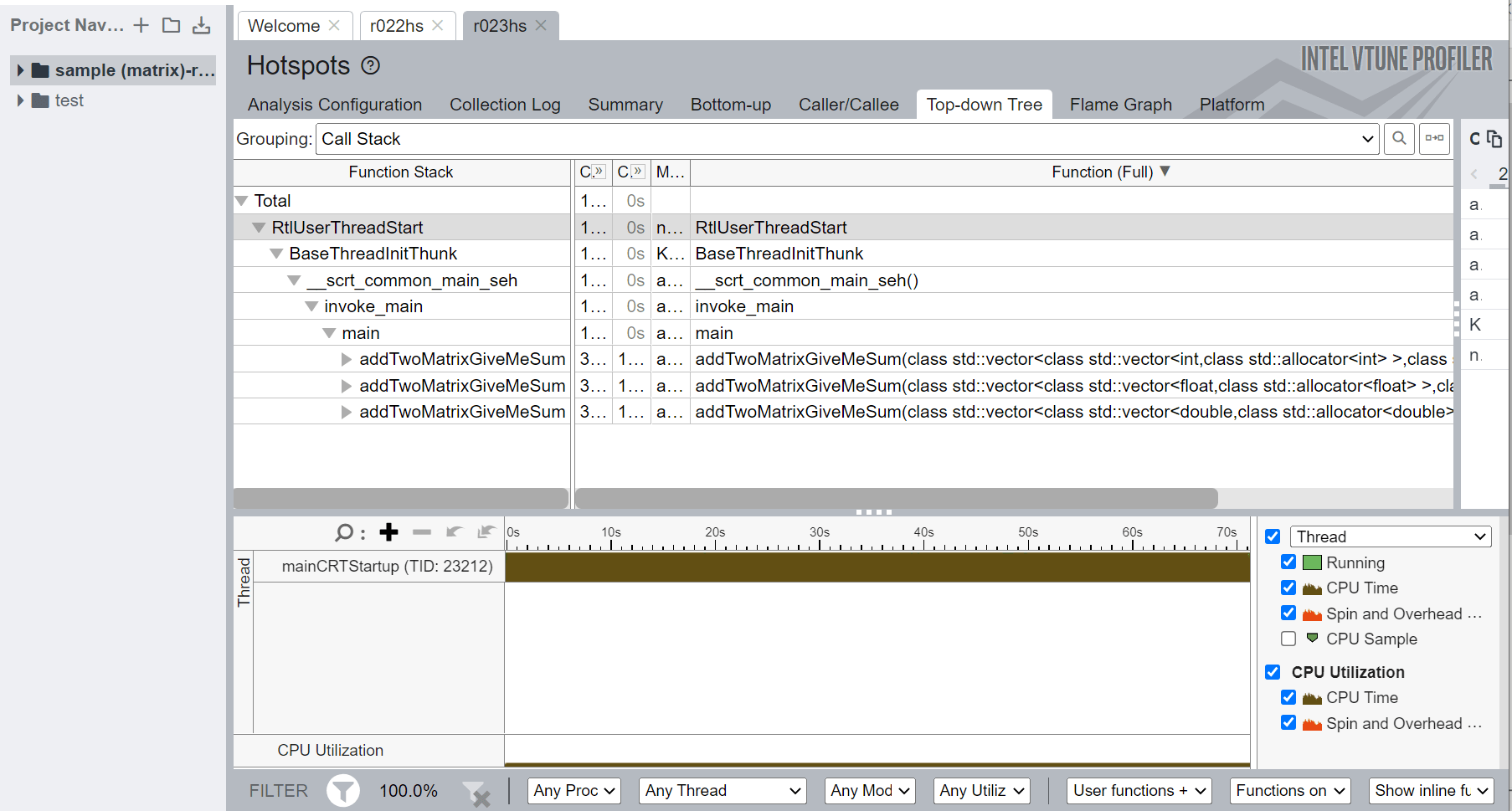Clear the filter with the crossed funnel icon
Viewport: 1512px width, 811px height.
(478, 792)
